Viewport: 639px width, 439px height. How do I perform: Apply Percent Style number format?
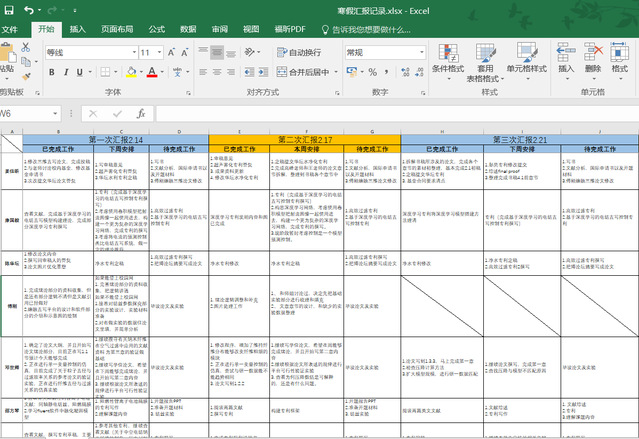[x=374, y=72]
